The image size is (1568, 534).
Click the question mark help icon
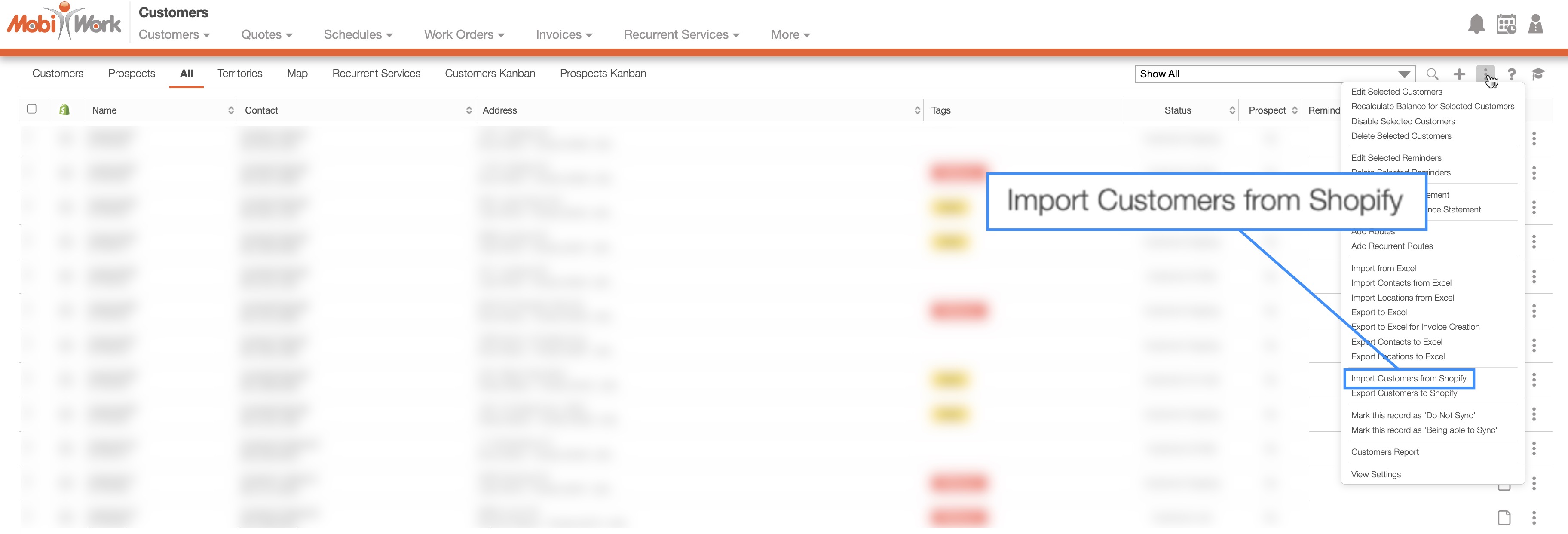pos(1511,74)
